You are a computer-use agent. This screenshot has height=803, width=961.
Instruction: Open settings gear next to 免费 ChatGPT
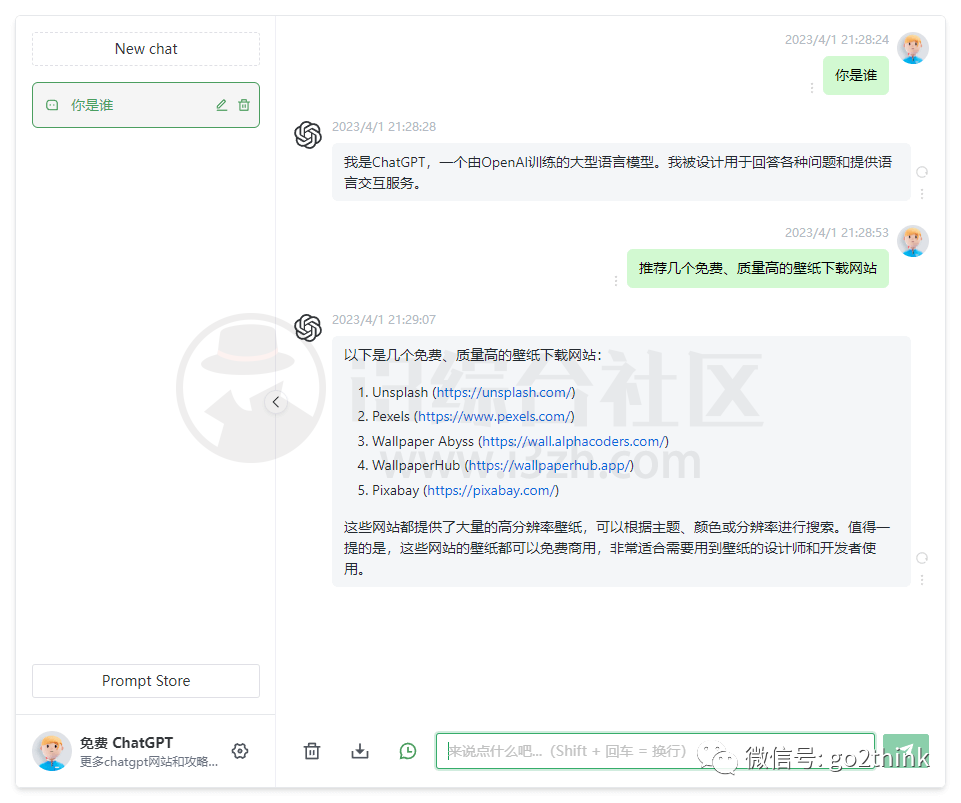tap(240, 751)
